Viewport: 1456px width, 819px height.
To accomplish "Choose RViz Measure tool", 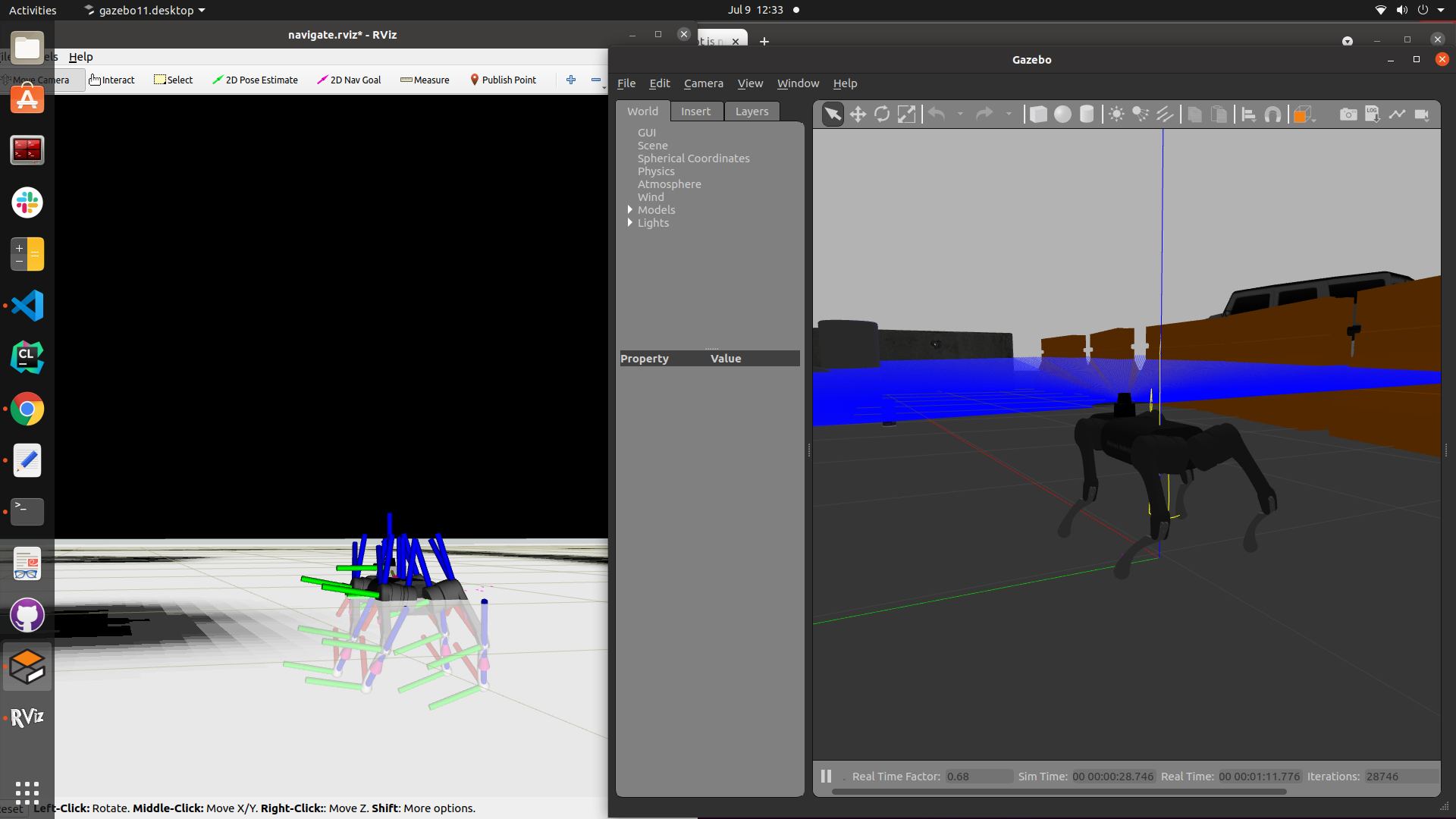I will point(425,80).
